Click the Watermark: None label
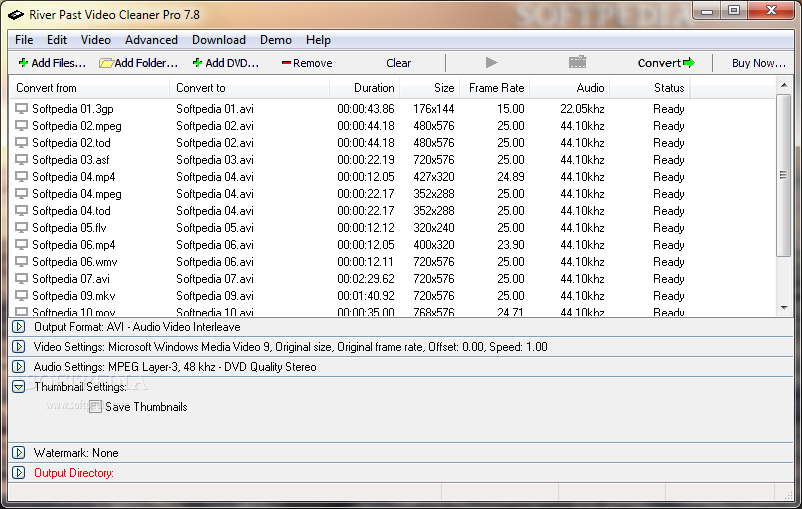 (76, 453)
